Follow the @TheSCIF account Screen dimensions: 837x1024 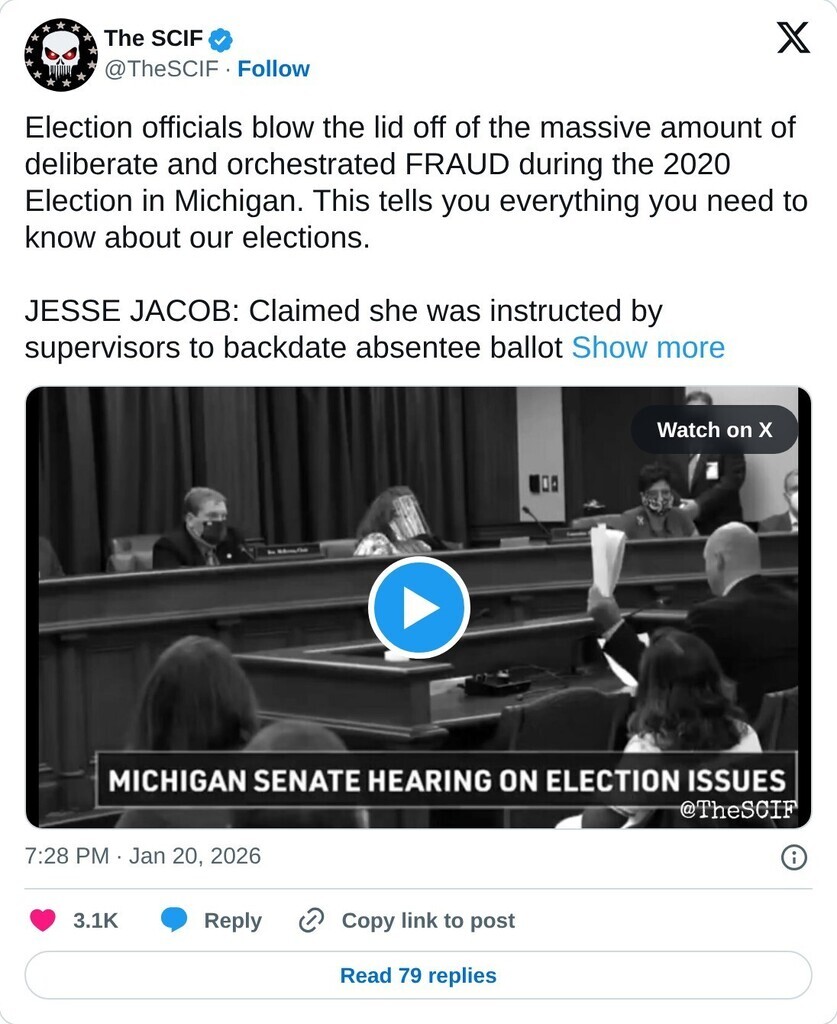pyautogui.click(x=273, y=69)
